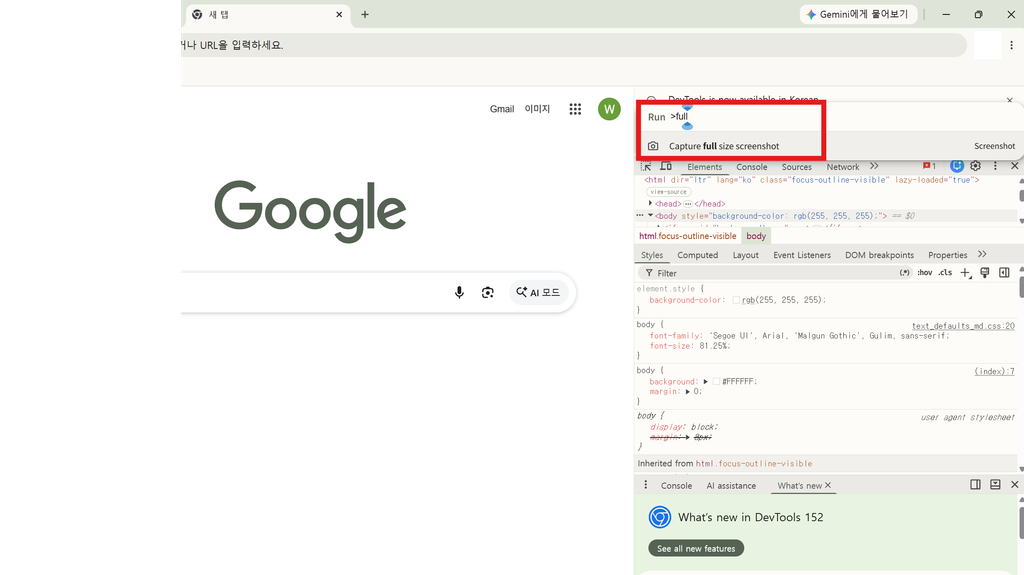Screen dimensions: 1024x575
Task: Open a new browser tab
Action: (x=365, y=14)
